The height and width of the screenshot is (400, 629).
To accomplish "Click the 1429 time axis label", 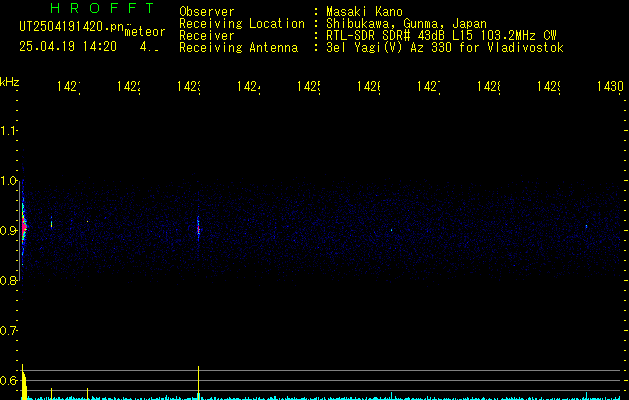I will coord(549,87).
